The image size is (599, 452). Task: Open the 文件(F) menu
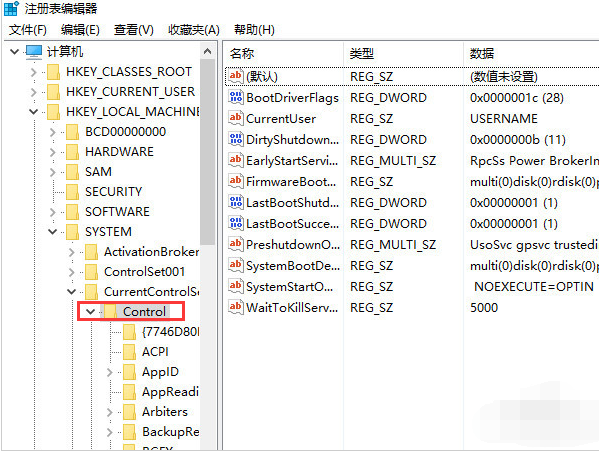(x=28, y=30)
